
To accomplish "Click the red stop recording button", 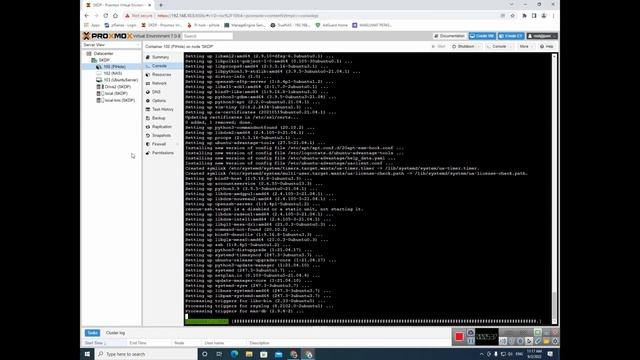I will [x=459, y=337].
